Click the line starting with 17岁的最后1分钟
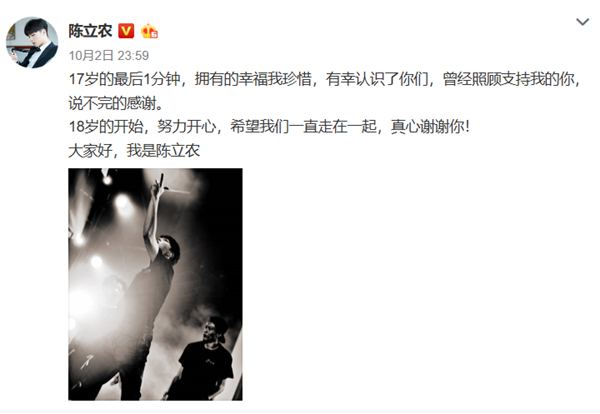600x414 pixels. click(325, 79)
